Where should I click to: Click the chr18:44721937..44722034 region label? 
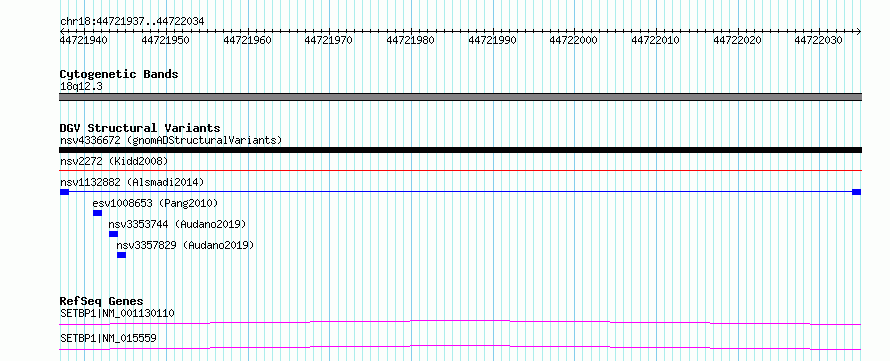pyautogui.click(x=132, y=21)
